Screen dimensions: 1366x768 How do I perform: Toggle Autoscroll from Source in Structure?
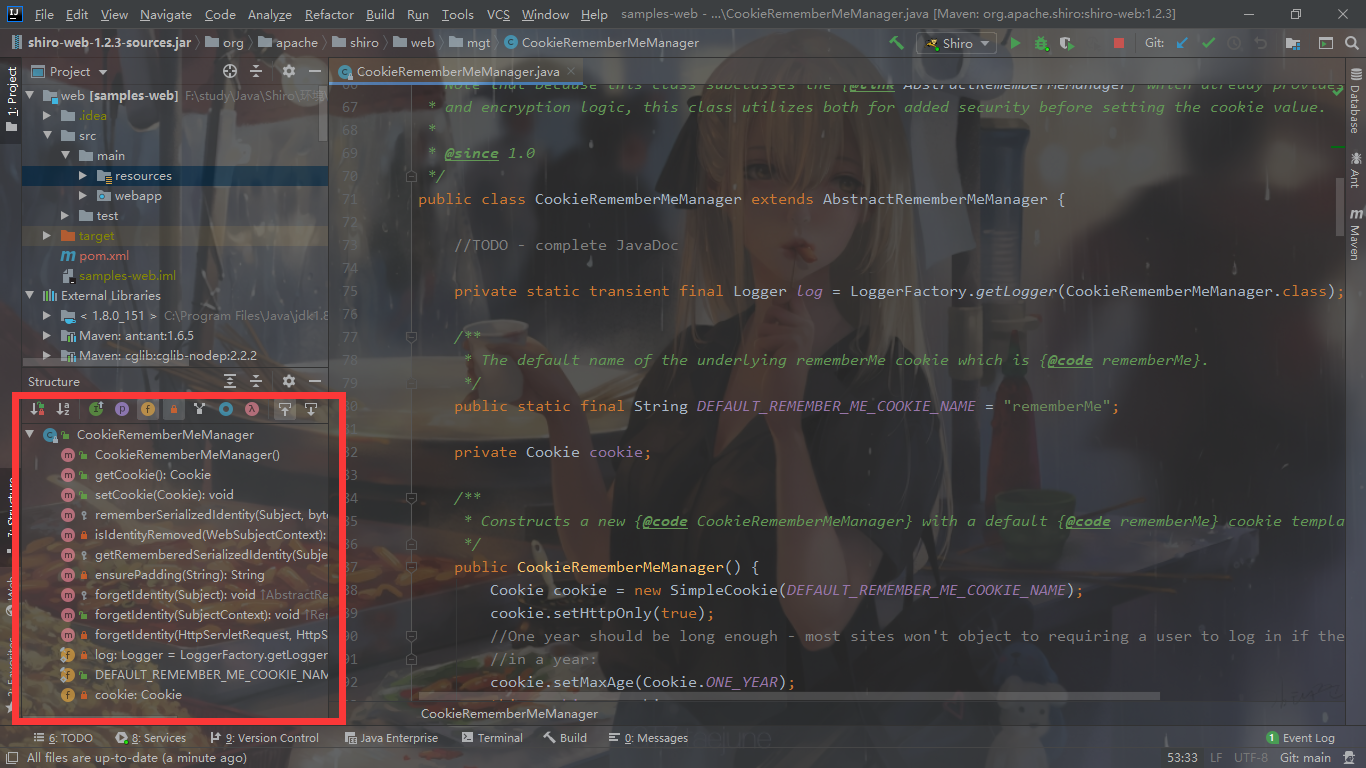(x=311, y=409)
